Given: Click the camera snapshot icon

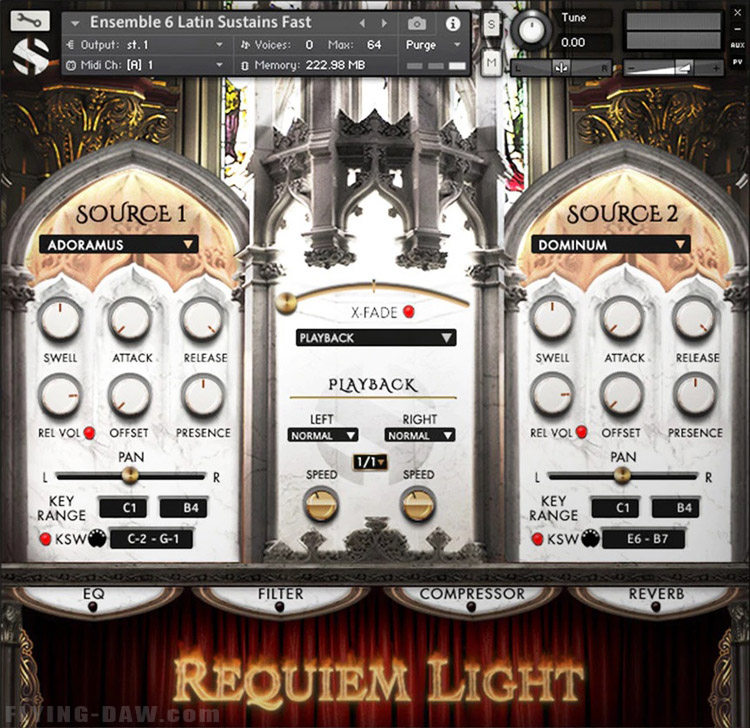Looking at the screenshot, I should [x=417, y=23].
